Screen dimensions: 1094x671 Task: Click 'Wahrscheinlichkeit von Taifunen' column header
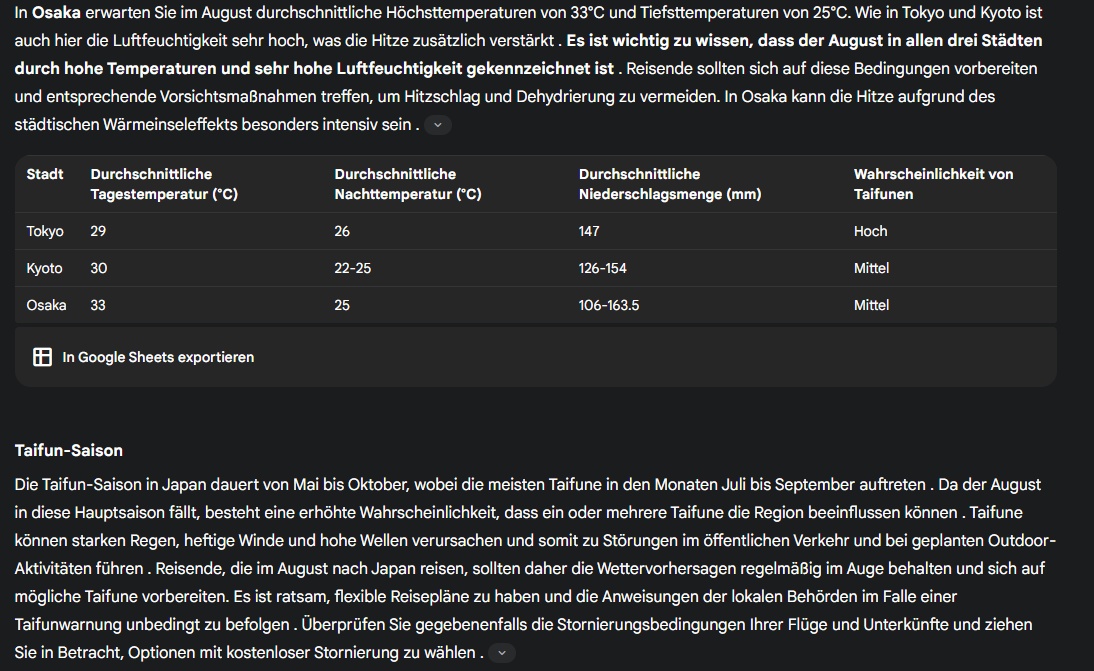(933, 184)
